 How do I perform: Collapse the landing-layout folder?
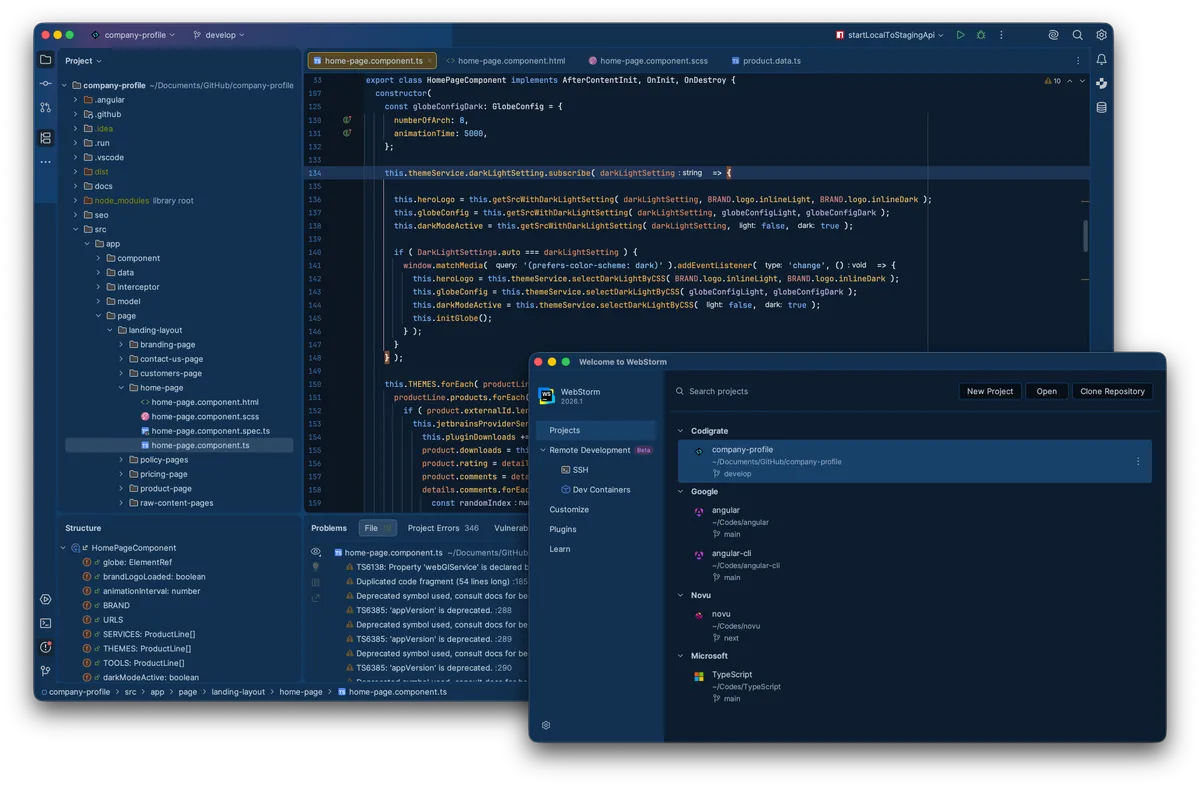coord(110,330)
